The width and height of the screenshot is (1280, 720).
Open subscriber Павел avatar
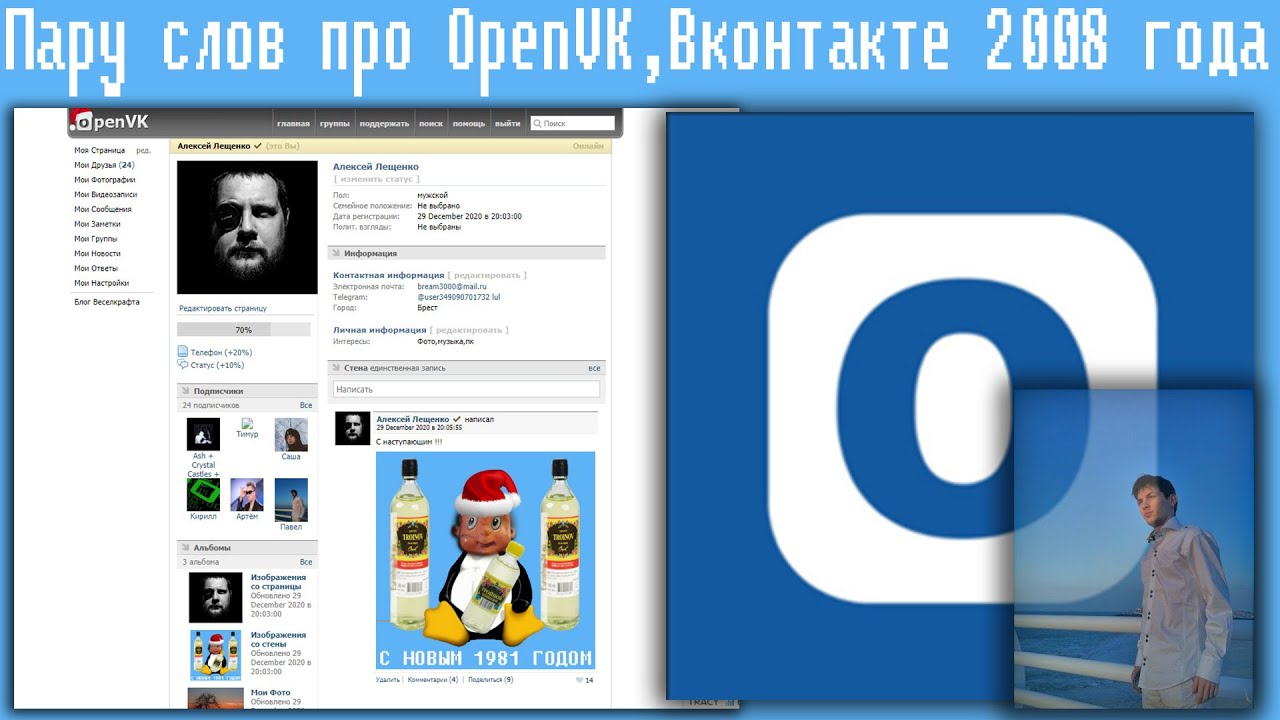(291, 499)
